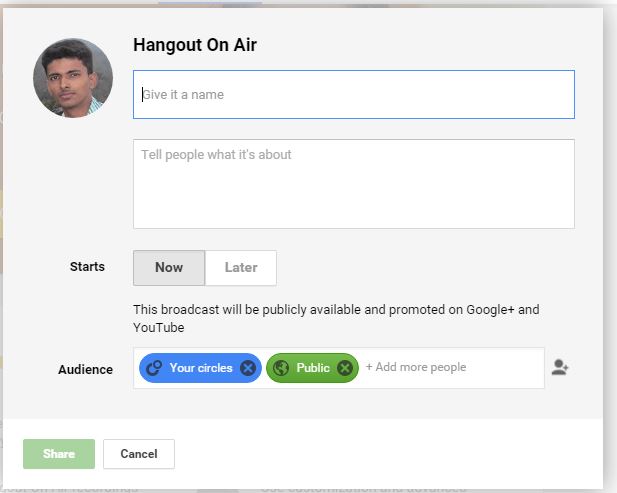Click the broadcast publicly available notice text
617x493 pixels.
[x=336, y=318]
